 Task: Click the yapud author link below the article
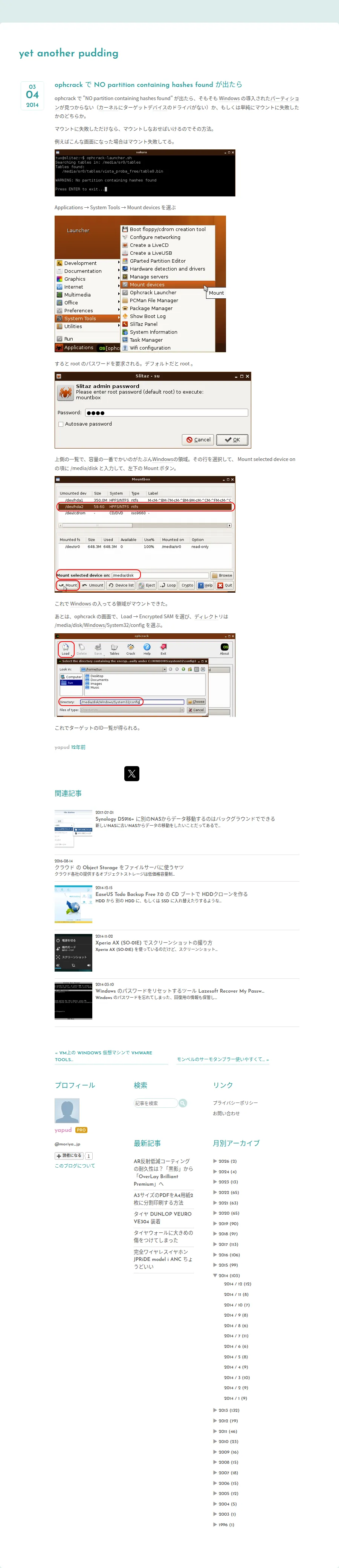(61, 747)
